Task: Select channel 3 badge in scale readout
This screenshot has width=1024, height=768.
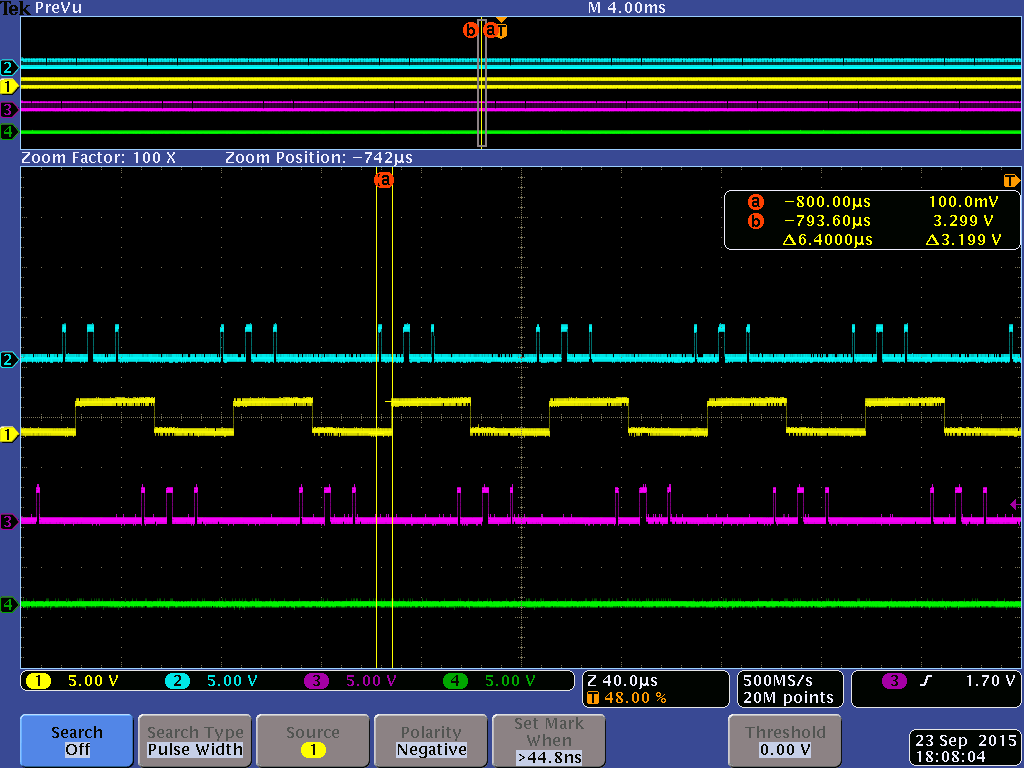Action: [316, 681]
